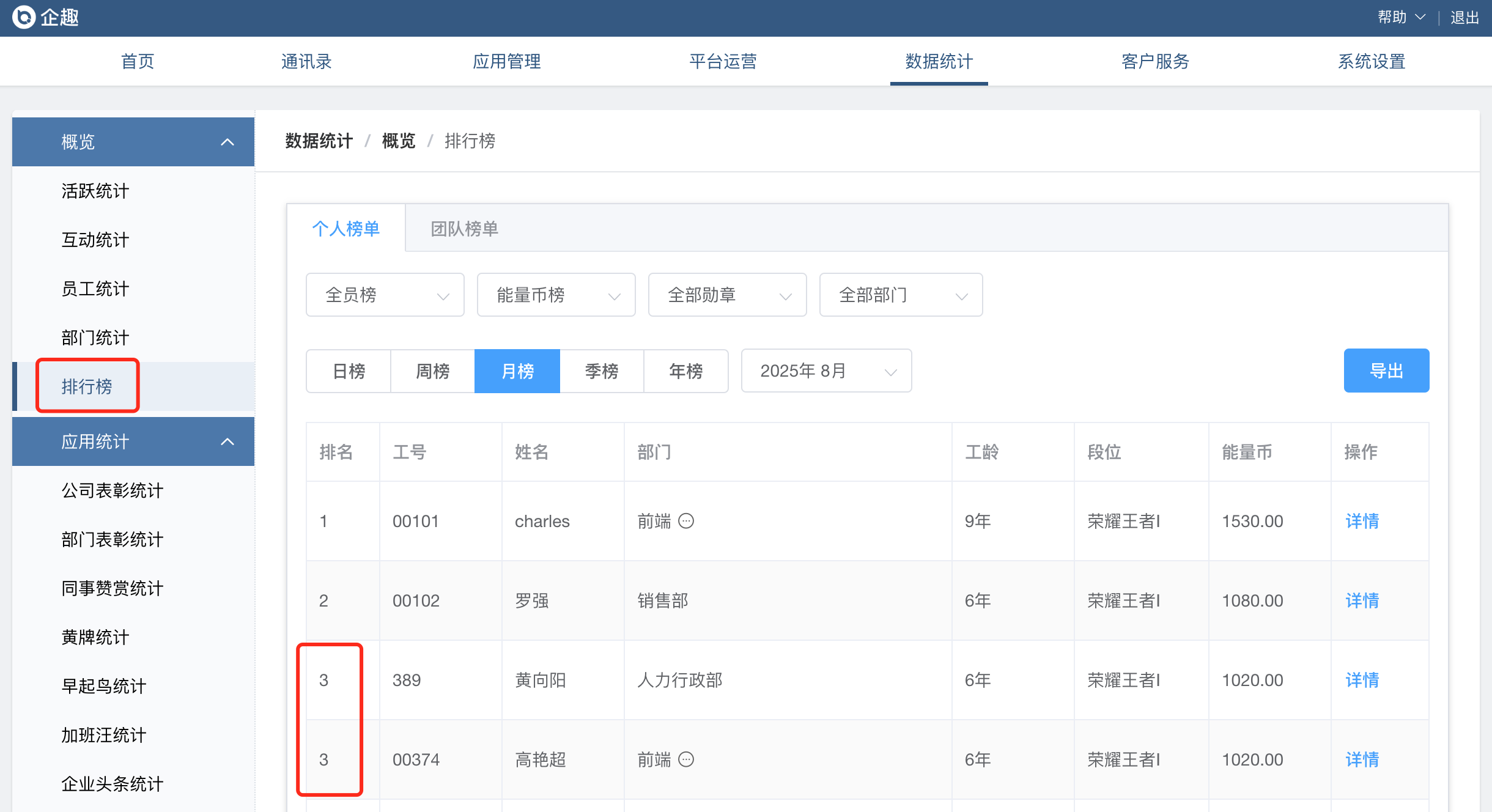Open the 全员榜 dropdown
Image resolution: width=1492 pixels, height=812 pixels.
[x=385, y=295]
